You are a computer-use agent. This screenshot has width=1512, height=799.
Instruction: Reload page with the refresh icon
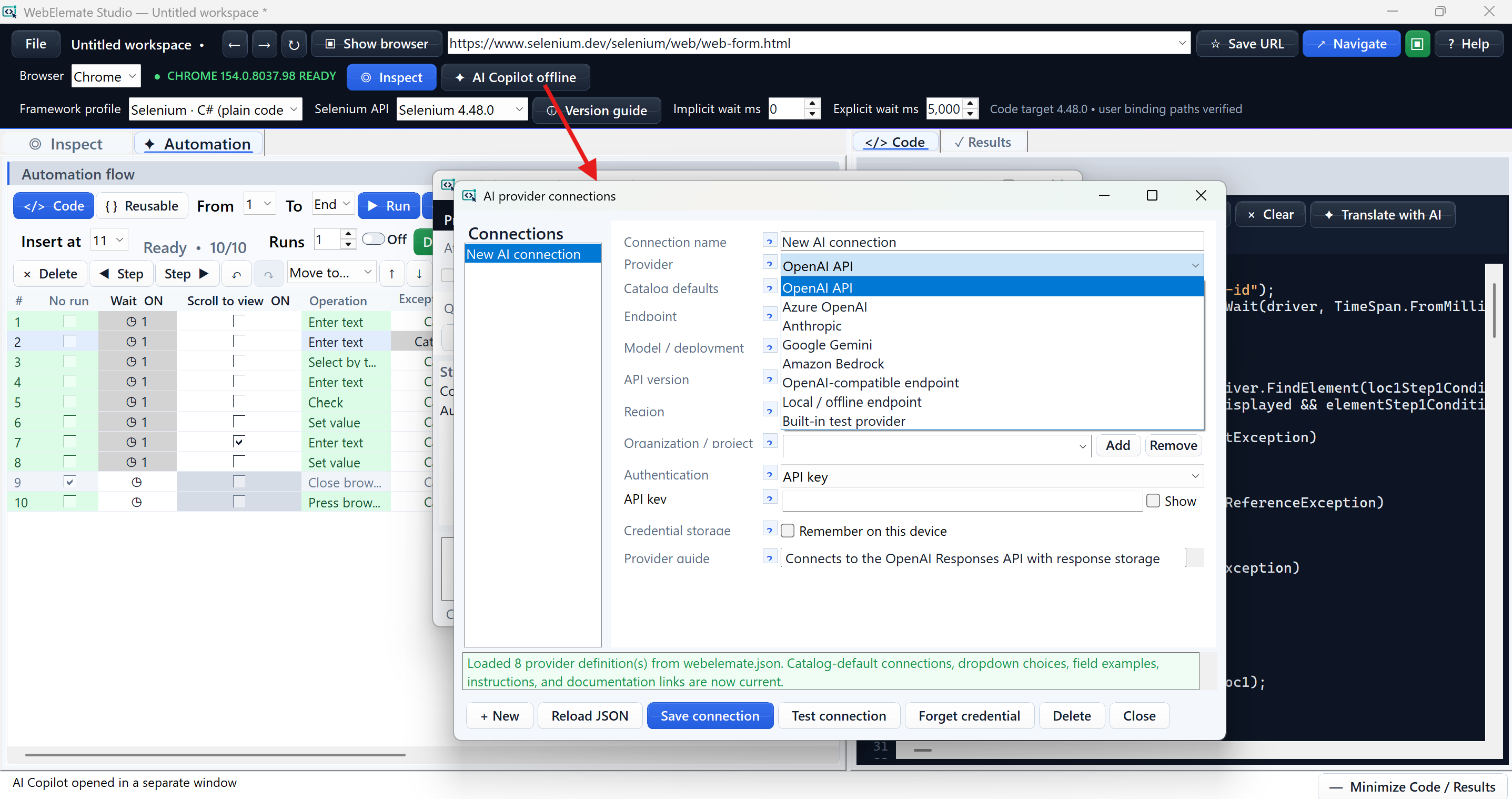point(294,44)
